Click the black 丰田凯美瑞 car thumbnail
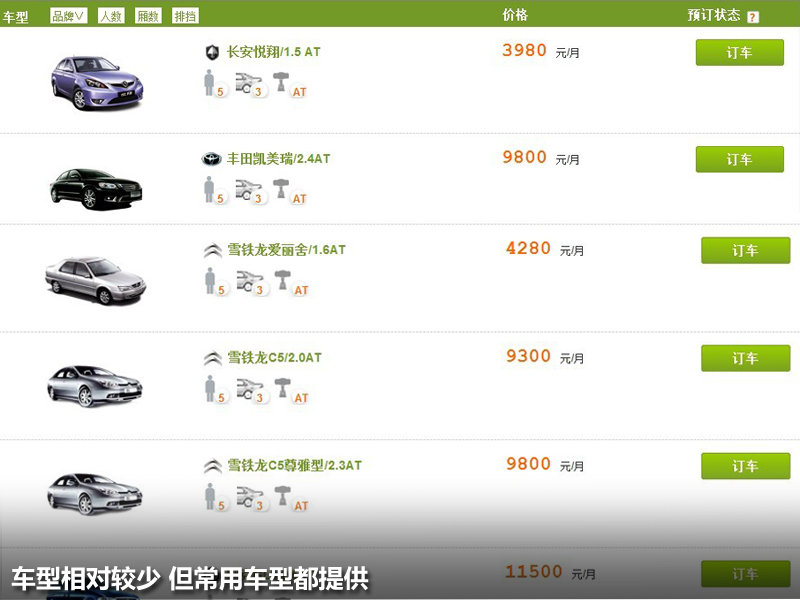This screenshot has width=800, height=600. [96, 189]
